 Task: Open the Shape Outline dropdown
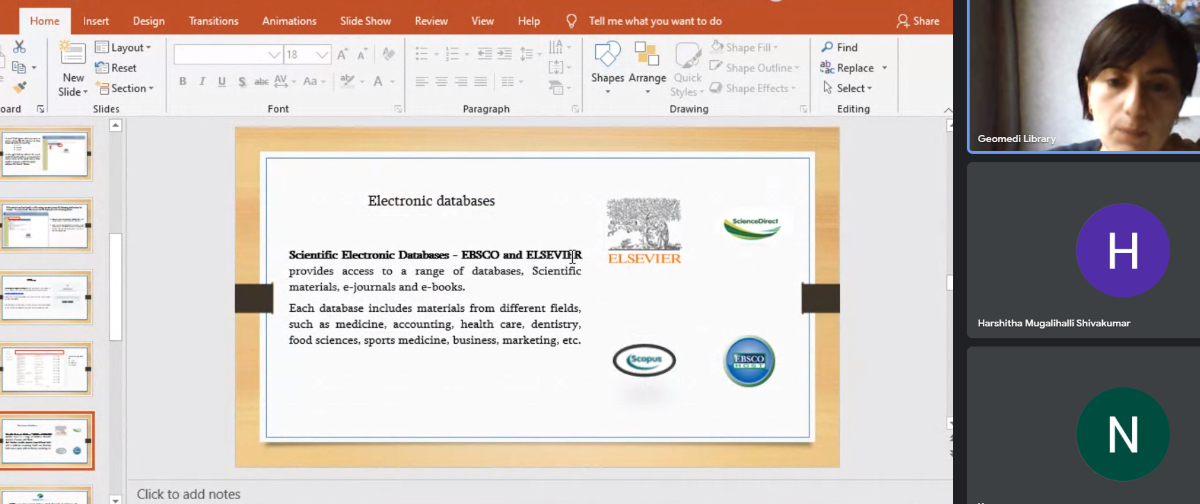tap(755, 68)
